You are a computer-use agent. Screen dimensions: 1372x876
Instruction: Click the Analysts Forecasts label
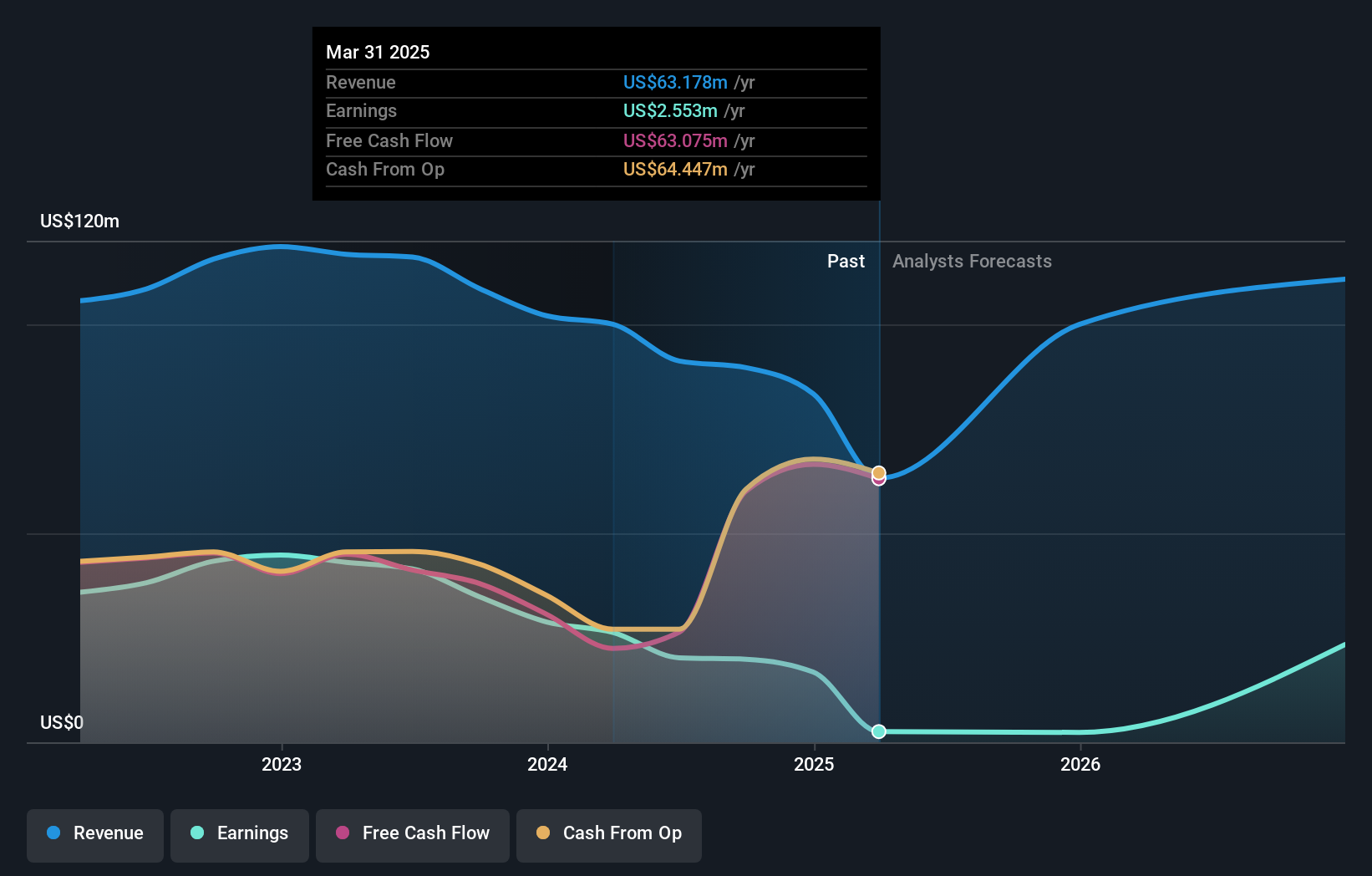[972, 261]
